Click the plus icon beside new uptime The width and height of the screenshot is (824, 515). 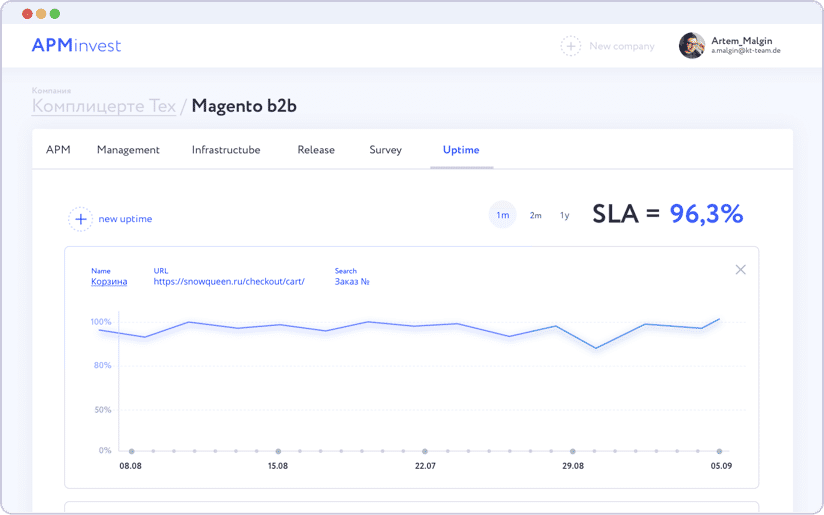(79, 219)
